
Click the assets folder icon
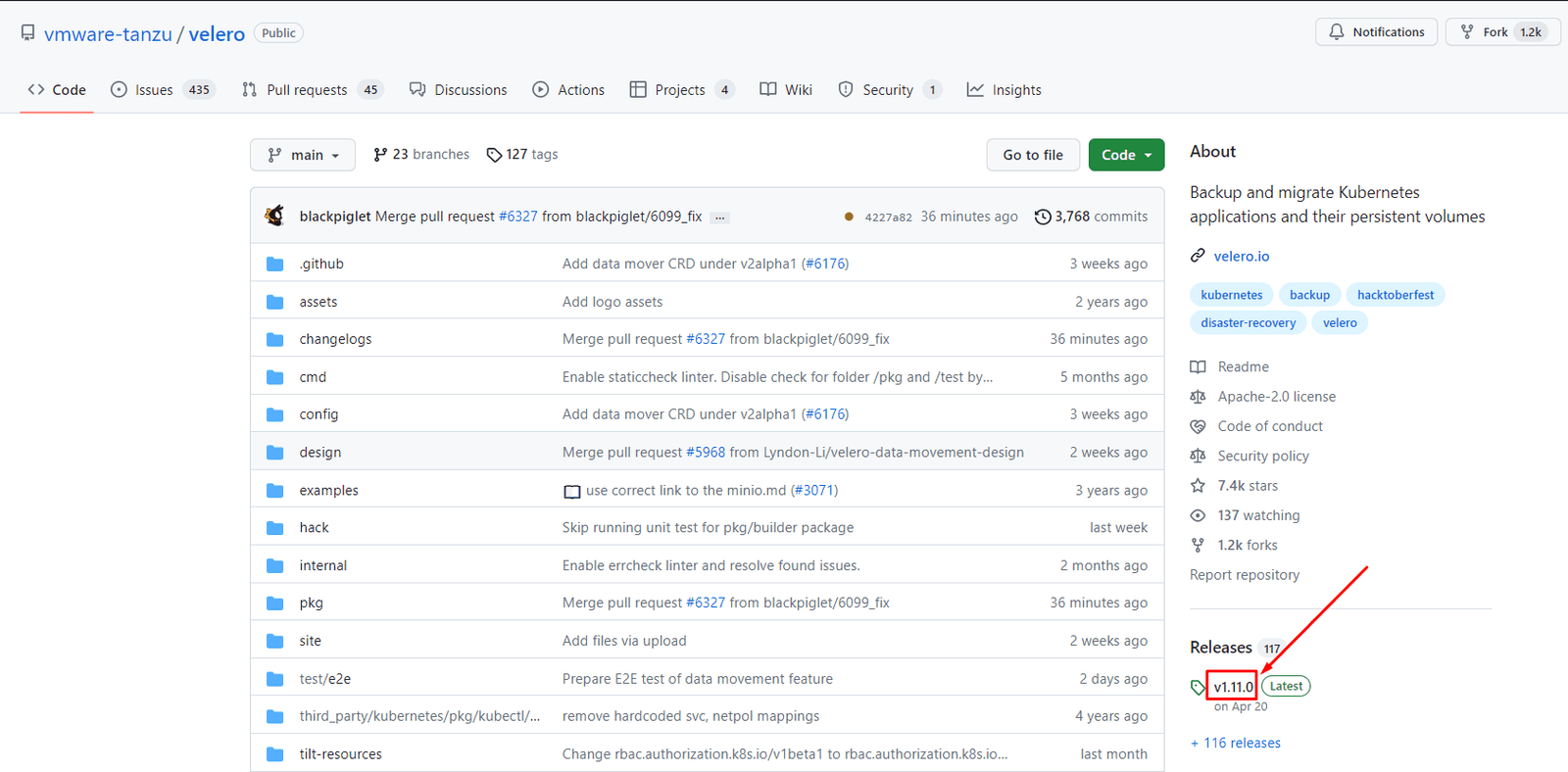point(275,302)
